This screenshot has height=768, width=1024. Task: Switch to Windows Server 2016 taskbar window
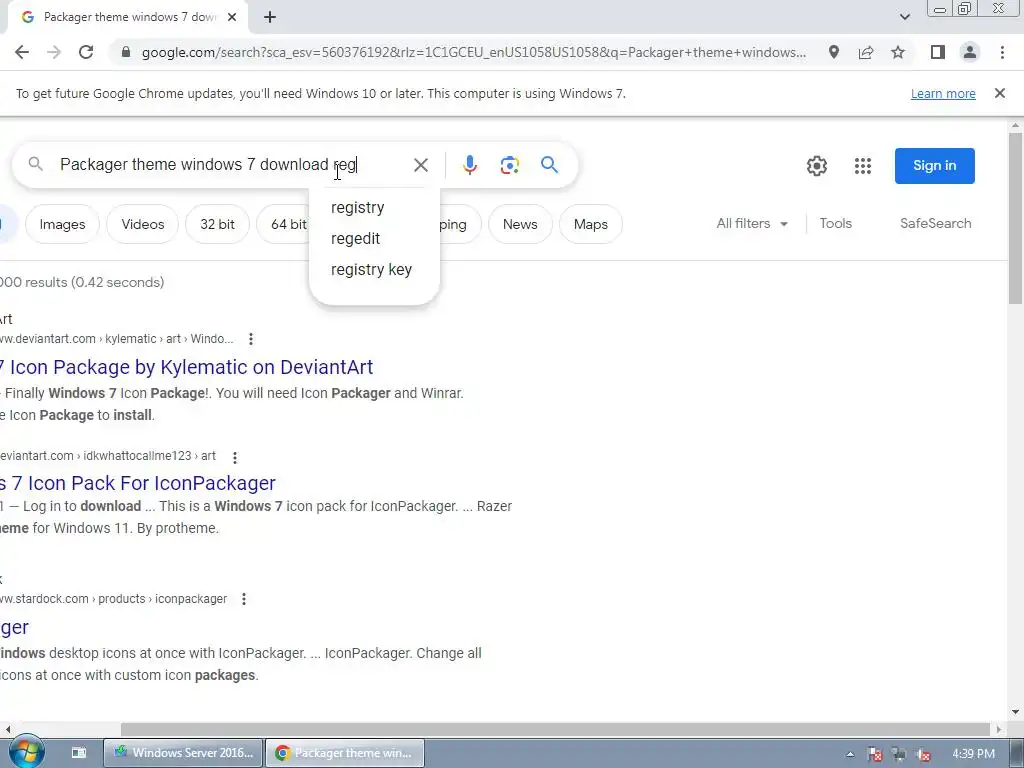[x=184, y=753]
